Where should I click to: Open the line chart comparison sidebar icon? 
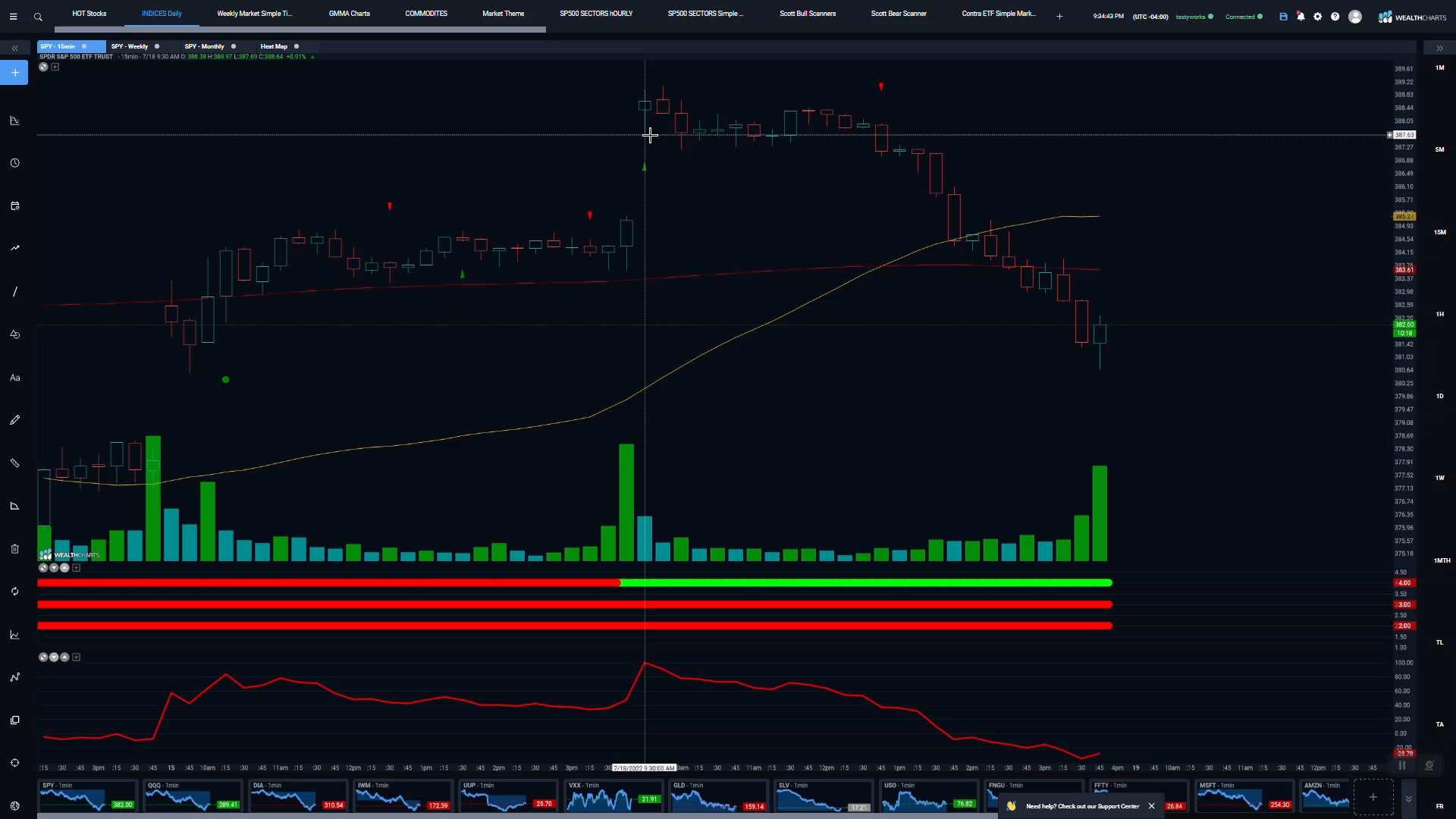(14, 635)
